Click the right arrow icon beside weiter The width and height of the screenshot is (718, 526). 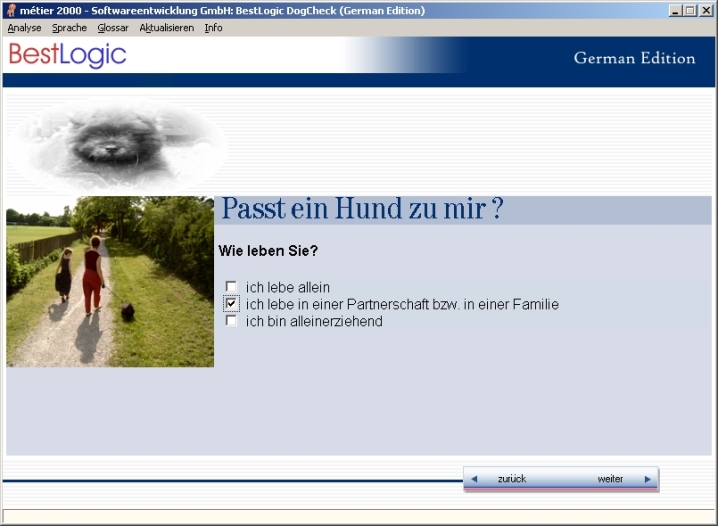click(x=647, y=479)
